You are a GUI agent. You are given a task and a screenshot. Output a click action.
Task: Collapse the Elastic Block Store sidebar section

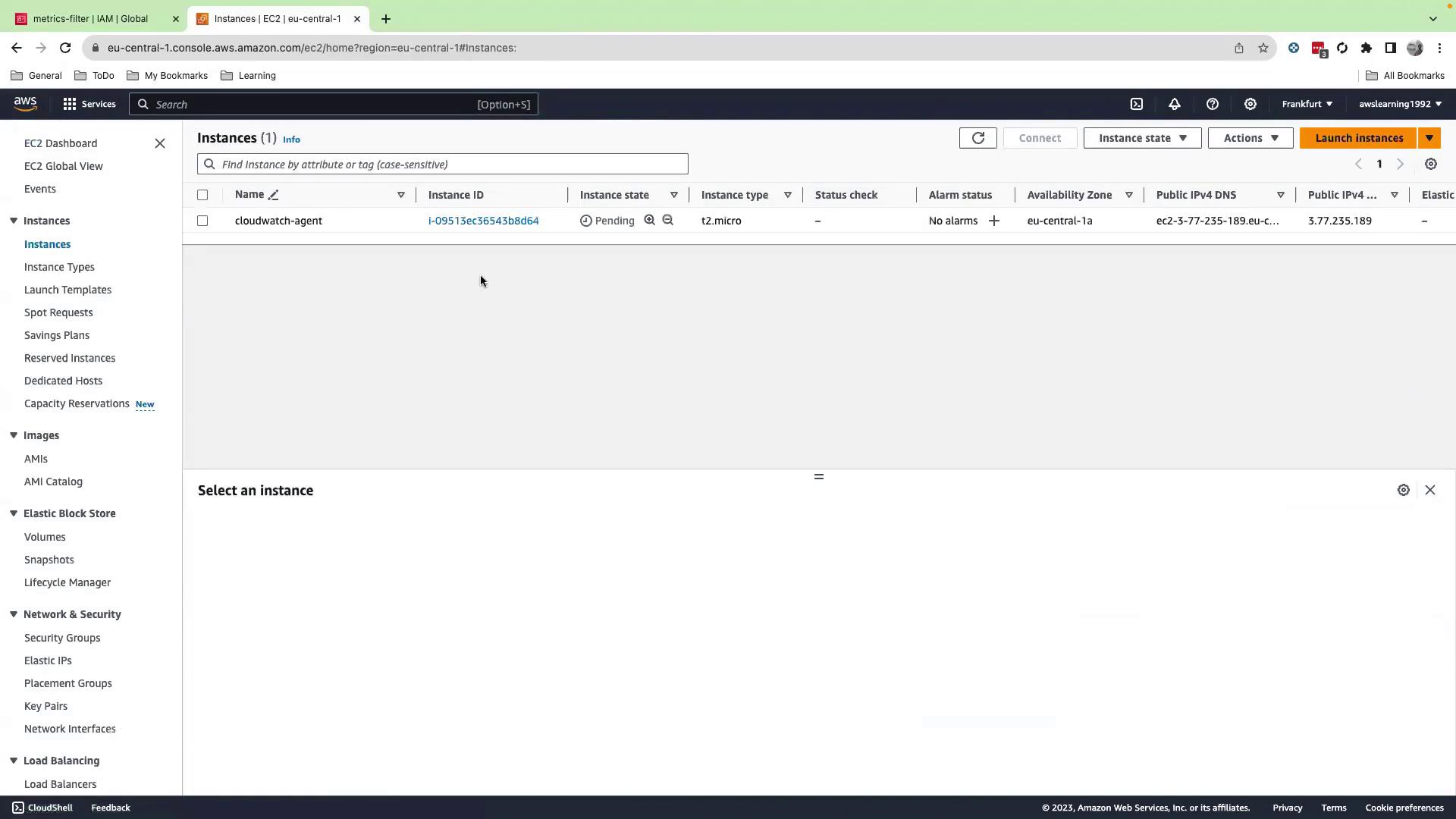14,513
